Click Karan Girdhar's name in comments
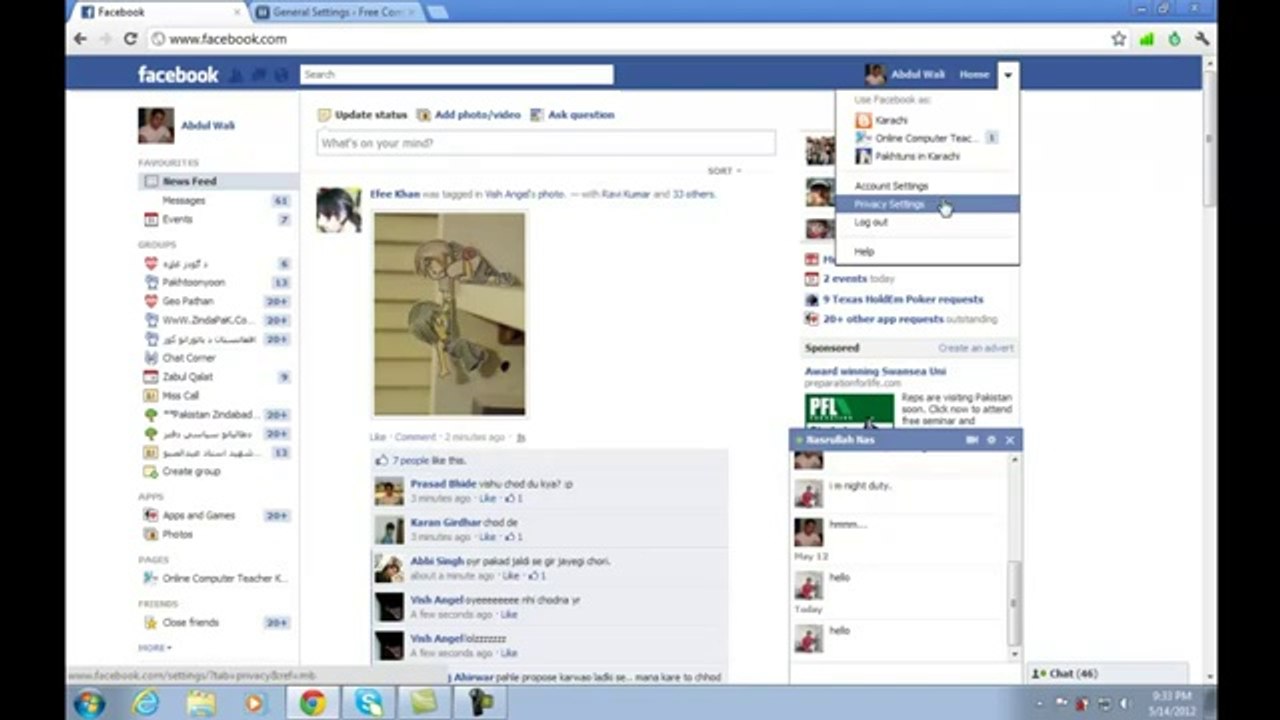The image size is (1280, 720). tap(445, 523)
